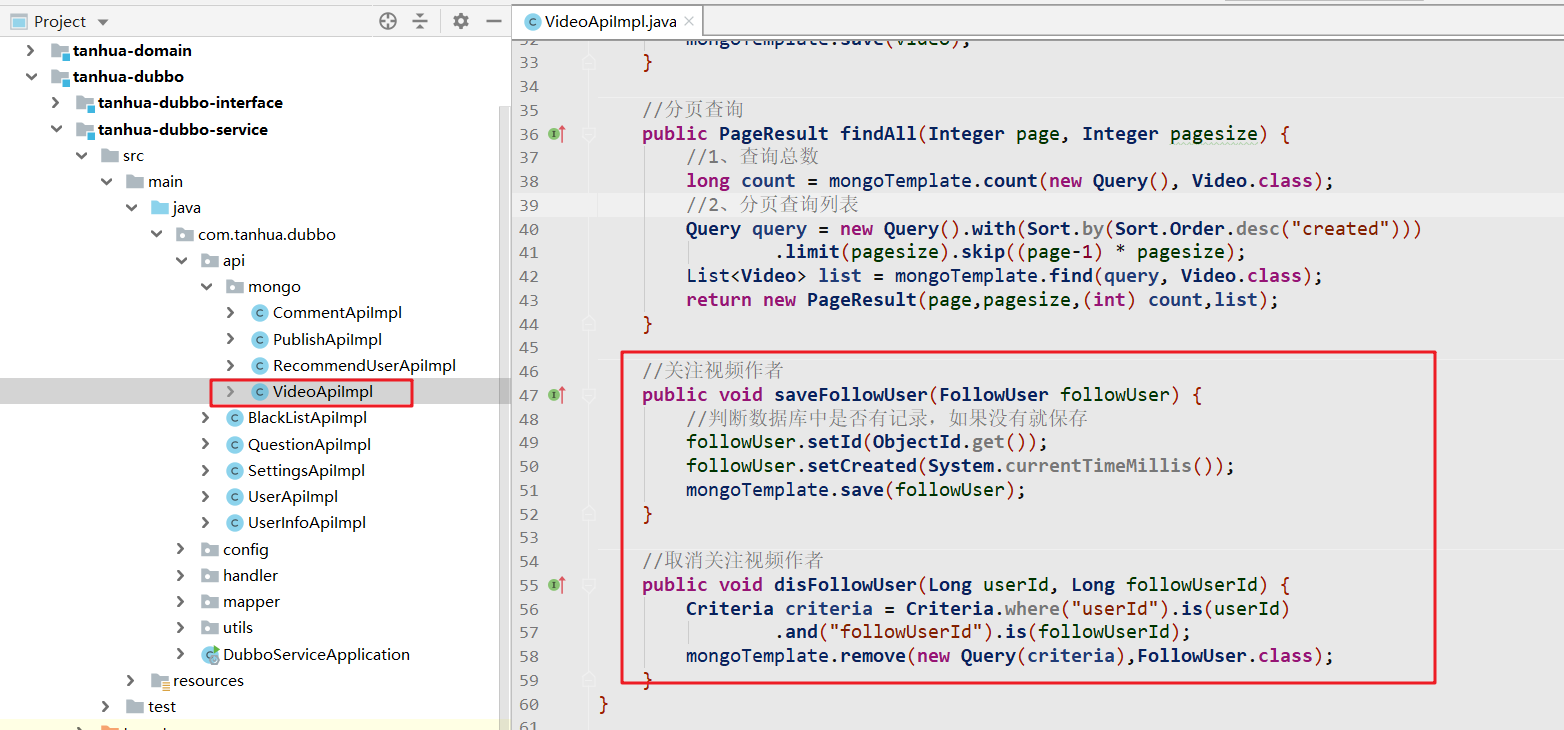Select the CommentApiImpl class icon
Screen dimensions: 1564x730
[260, 313]
